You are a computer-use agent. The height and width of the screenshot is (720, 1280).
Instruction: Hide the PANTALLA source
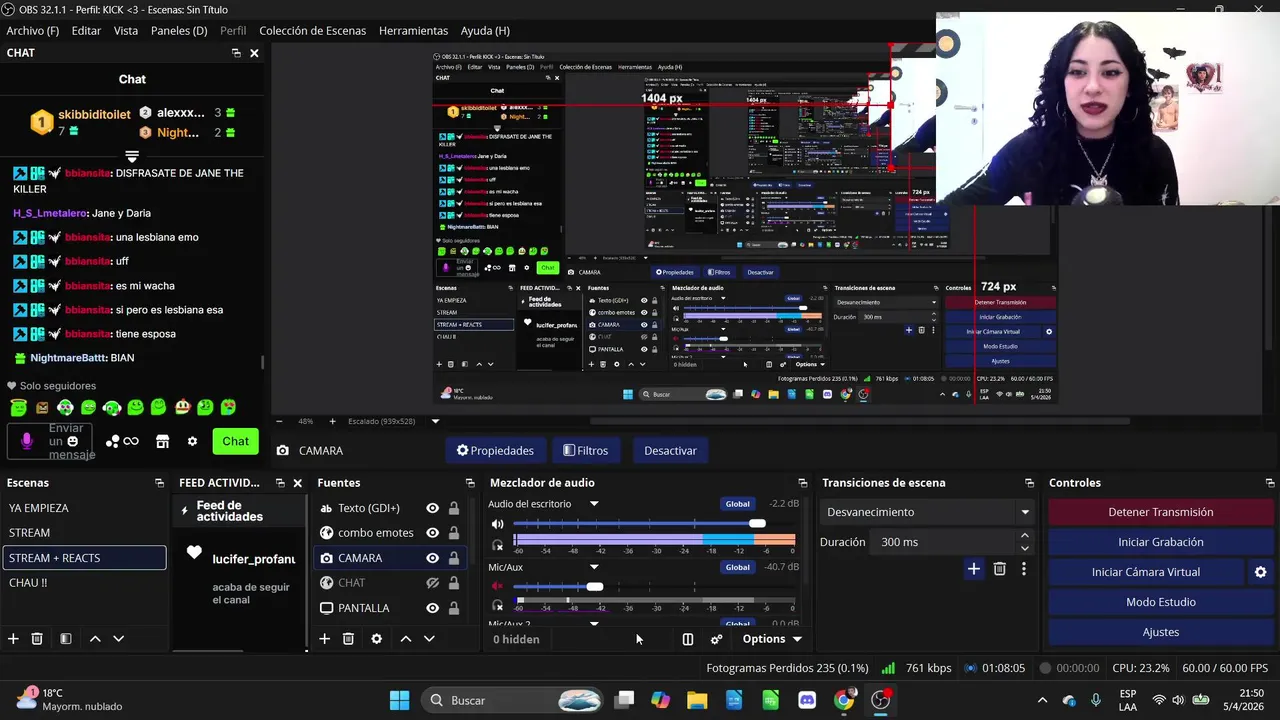pyautogui.click(x=432, y=608)
